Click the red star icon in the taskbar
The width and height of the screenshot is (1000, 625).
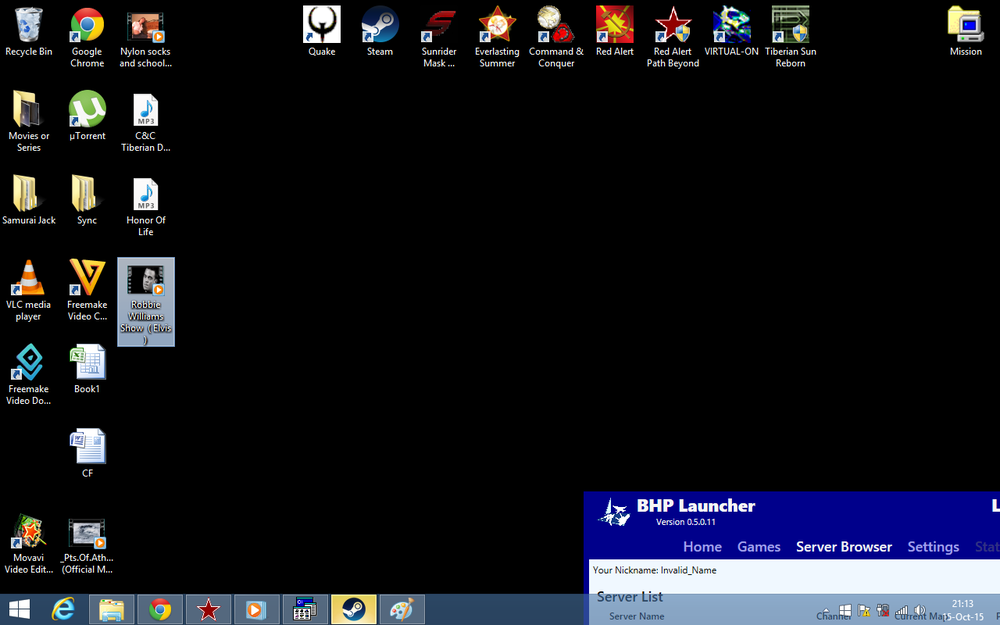[x=208, y=610]
